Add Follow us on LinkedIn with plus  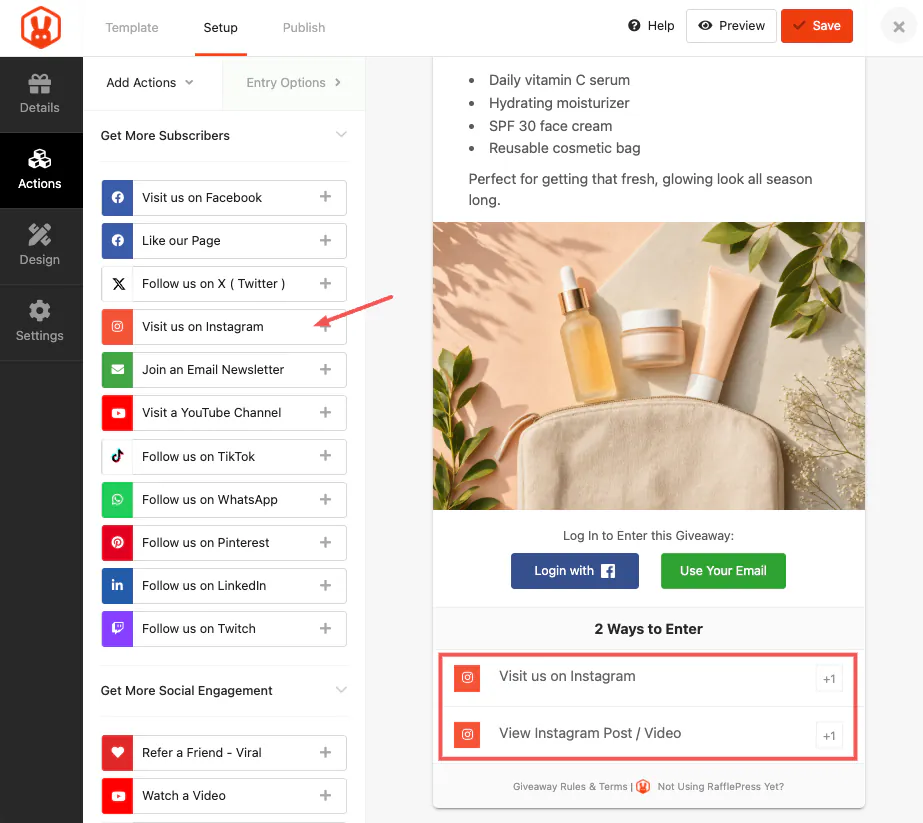point(326,585)
